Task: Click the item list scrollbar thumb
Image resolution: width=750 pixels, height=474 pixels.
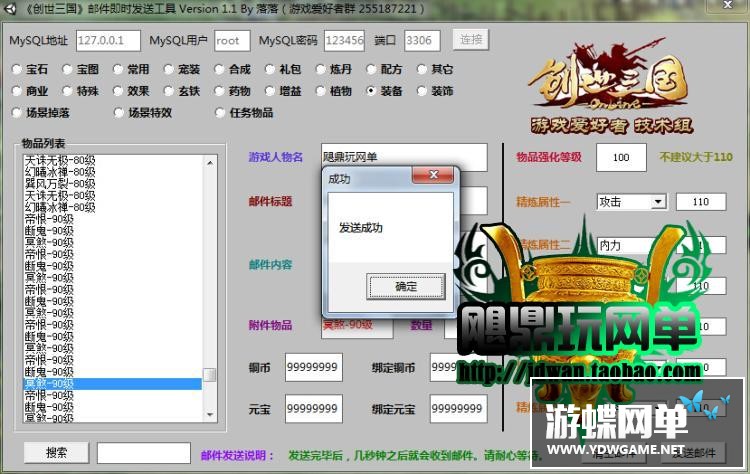Action: coord(210,375)
